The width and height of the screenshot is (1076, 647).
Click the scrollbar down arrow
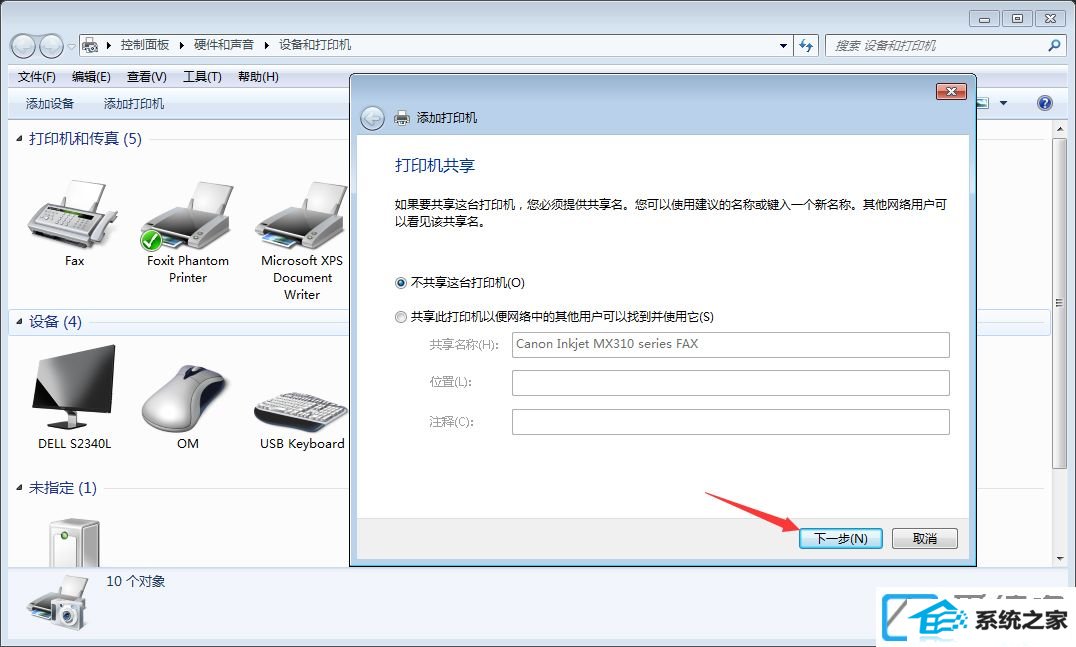click(x=1060, y=558)
